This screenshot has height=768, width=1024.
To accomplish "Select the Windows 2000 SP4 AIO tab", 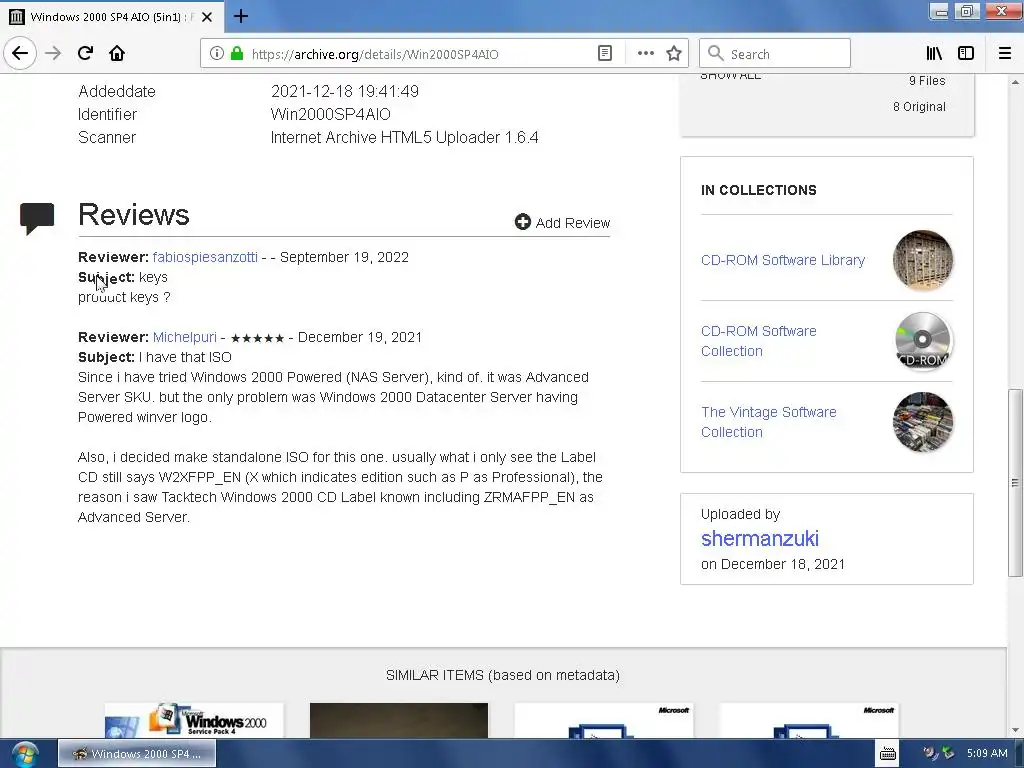I will pyautogui.click(x=112, y=17).
